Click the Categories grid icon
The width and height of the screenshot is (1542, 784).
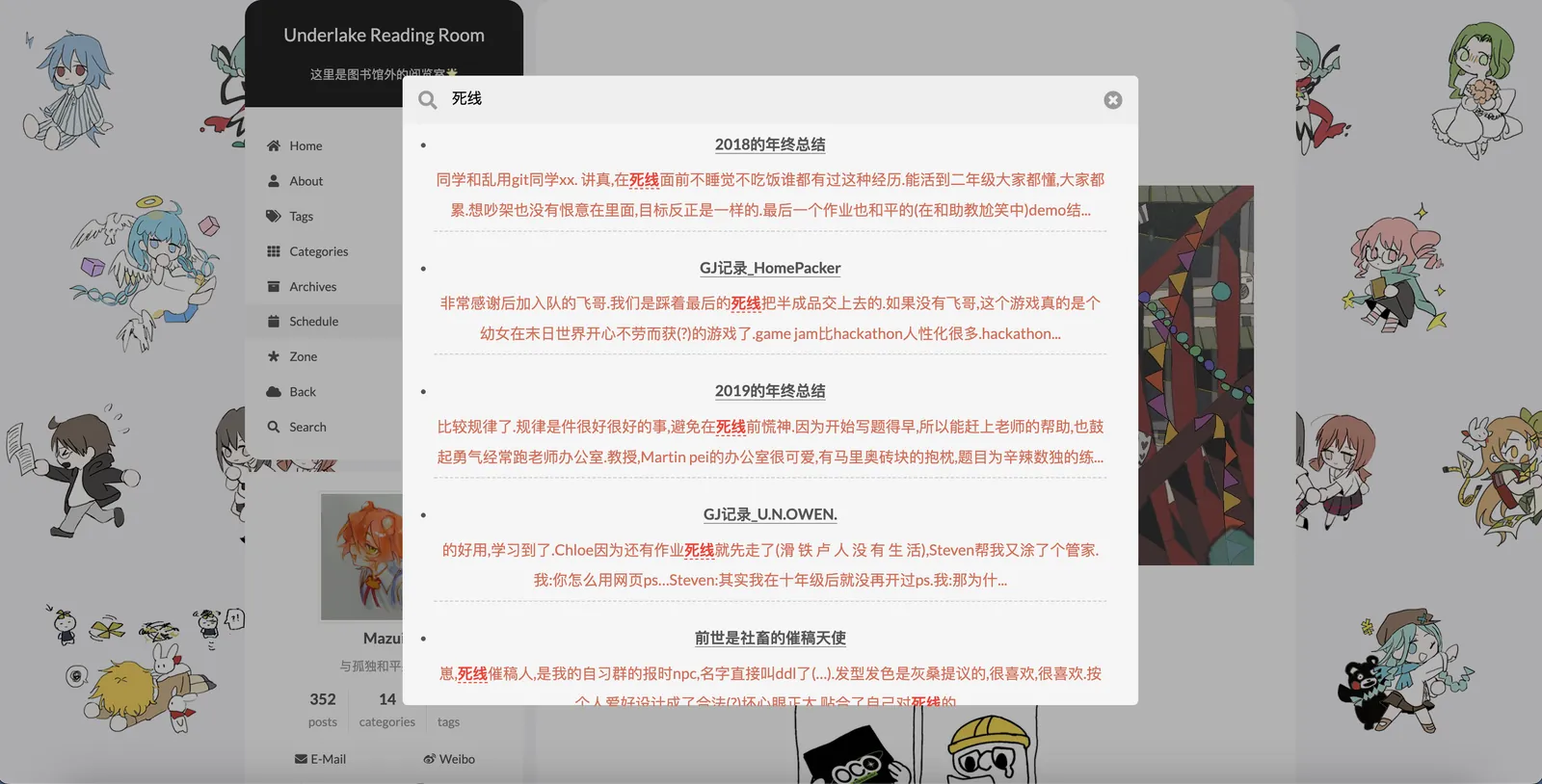pos(274,251)
